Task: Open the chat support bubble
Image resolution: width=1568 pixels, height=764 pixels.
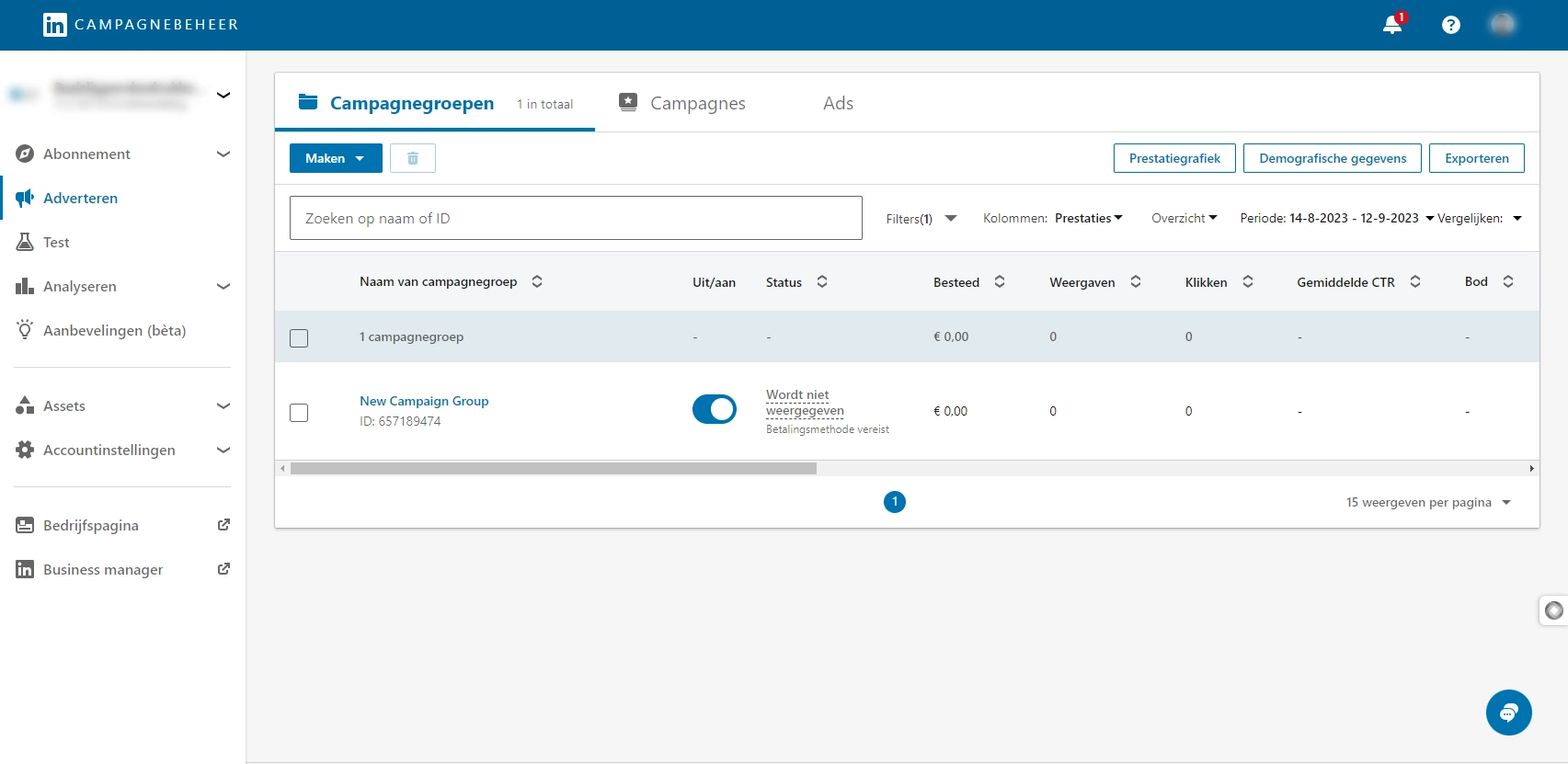Action: click(x=1509, y=713)
